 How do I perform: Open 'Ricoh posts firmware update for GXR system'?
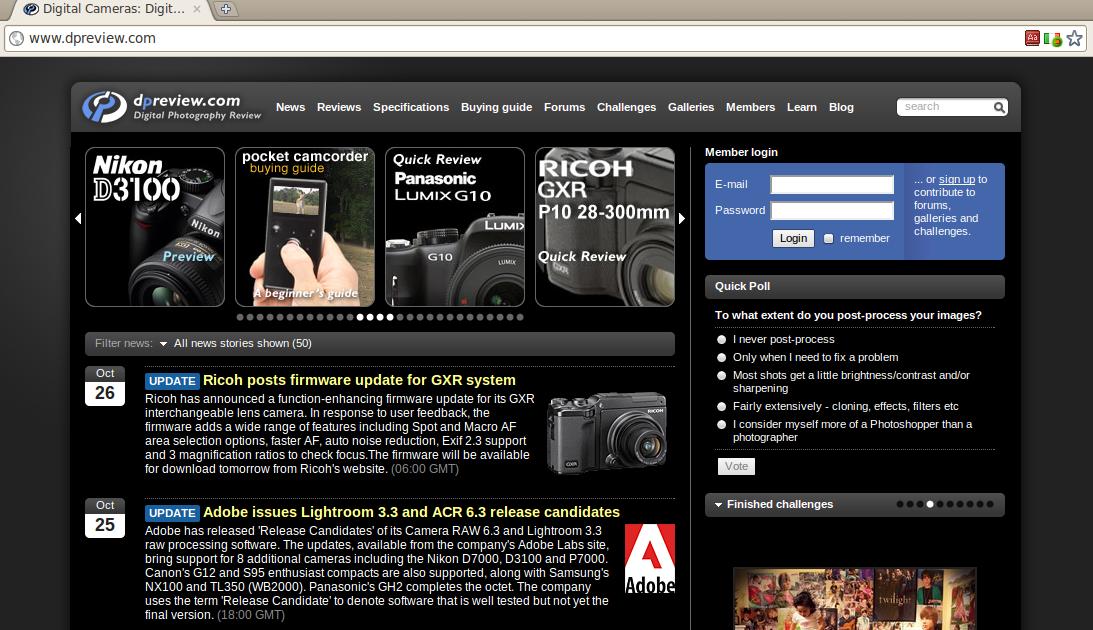point(359,381)
